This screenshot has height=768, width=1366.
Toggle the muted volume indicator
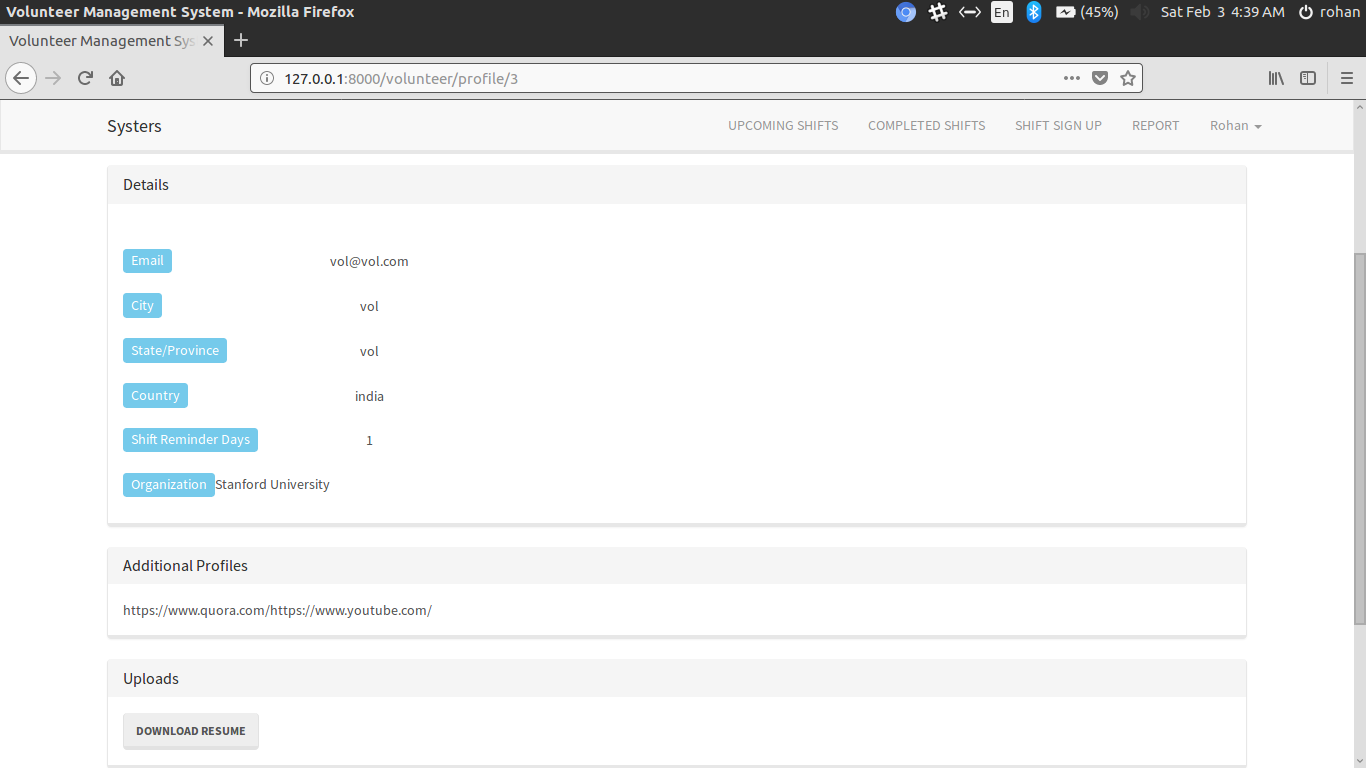[x=1139, y=12]
